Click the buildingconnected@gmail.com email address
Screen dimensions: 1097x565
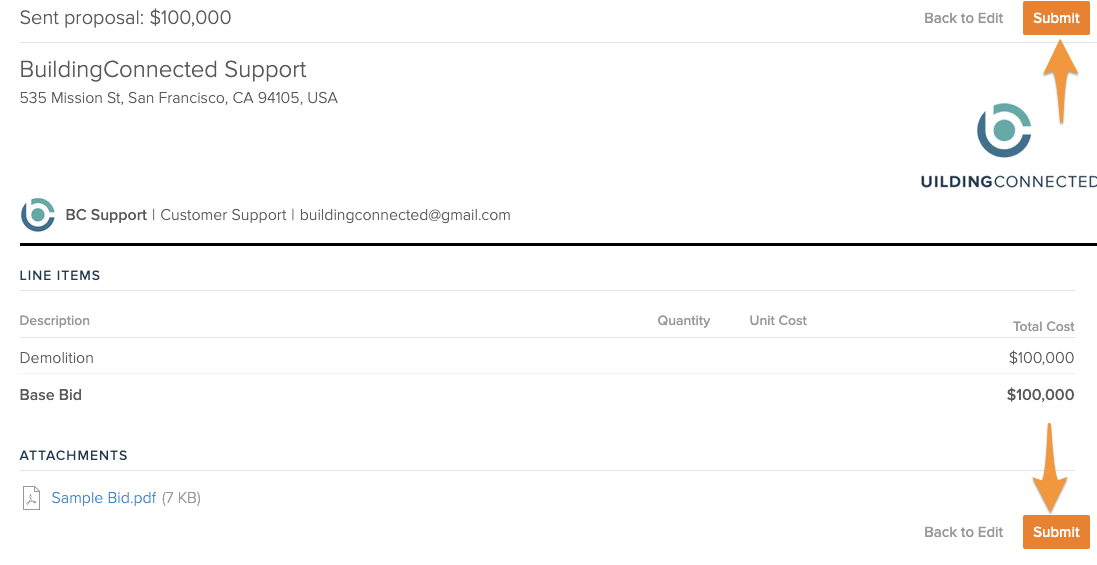(405, 215)
